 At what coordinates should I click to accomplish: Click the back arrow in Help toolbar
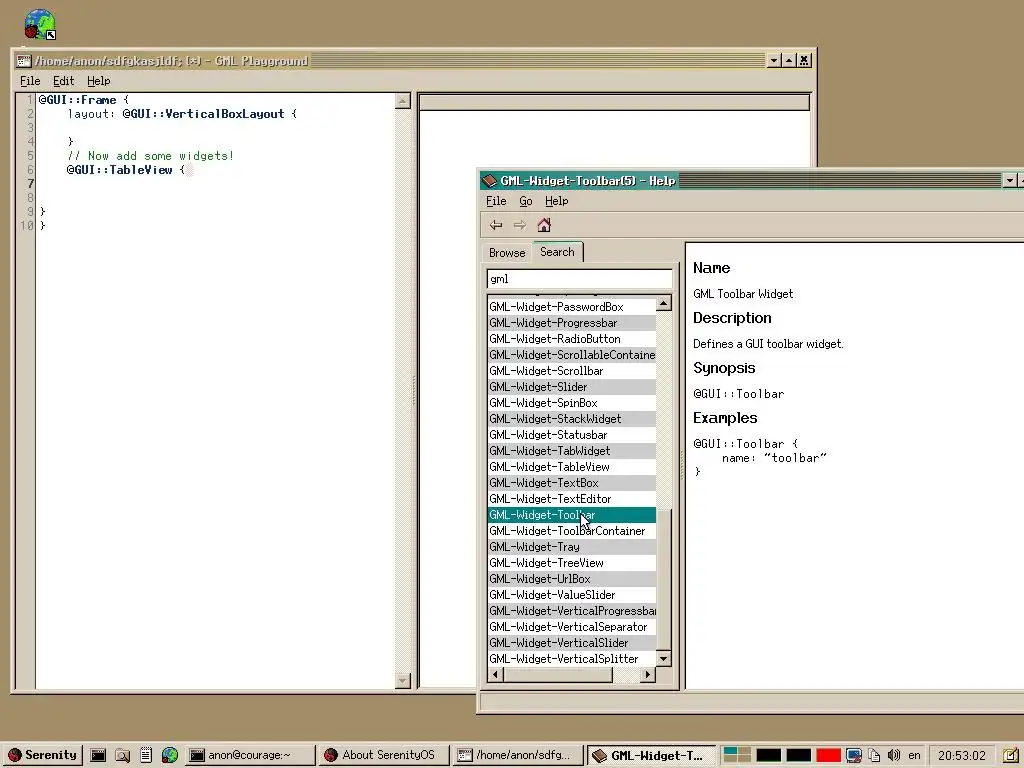pos(496,225)
